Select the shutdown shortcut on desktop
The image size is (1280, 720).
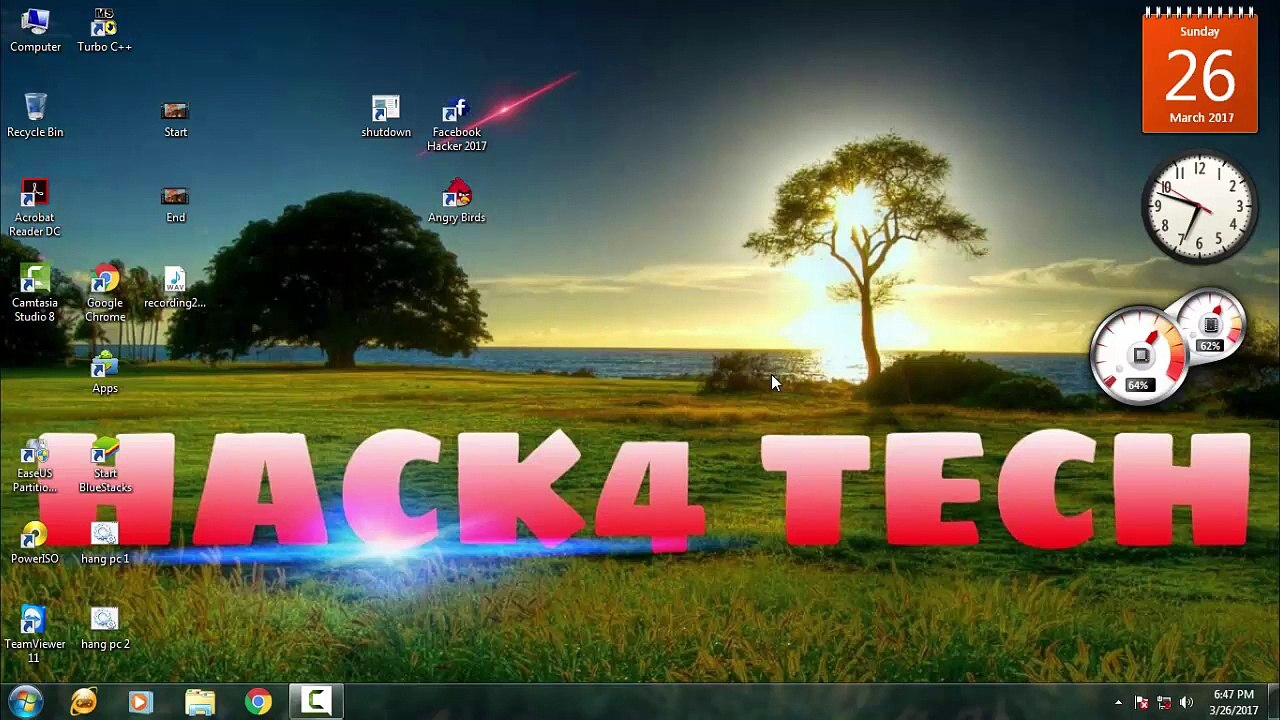coord(386,117)
